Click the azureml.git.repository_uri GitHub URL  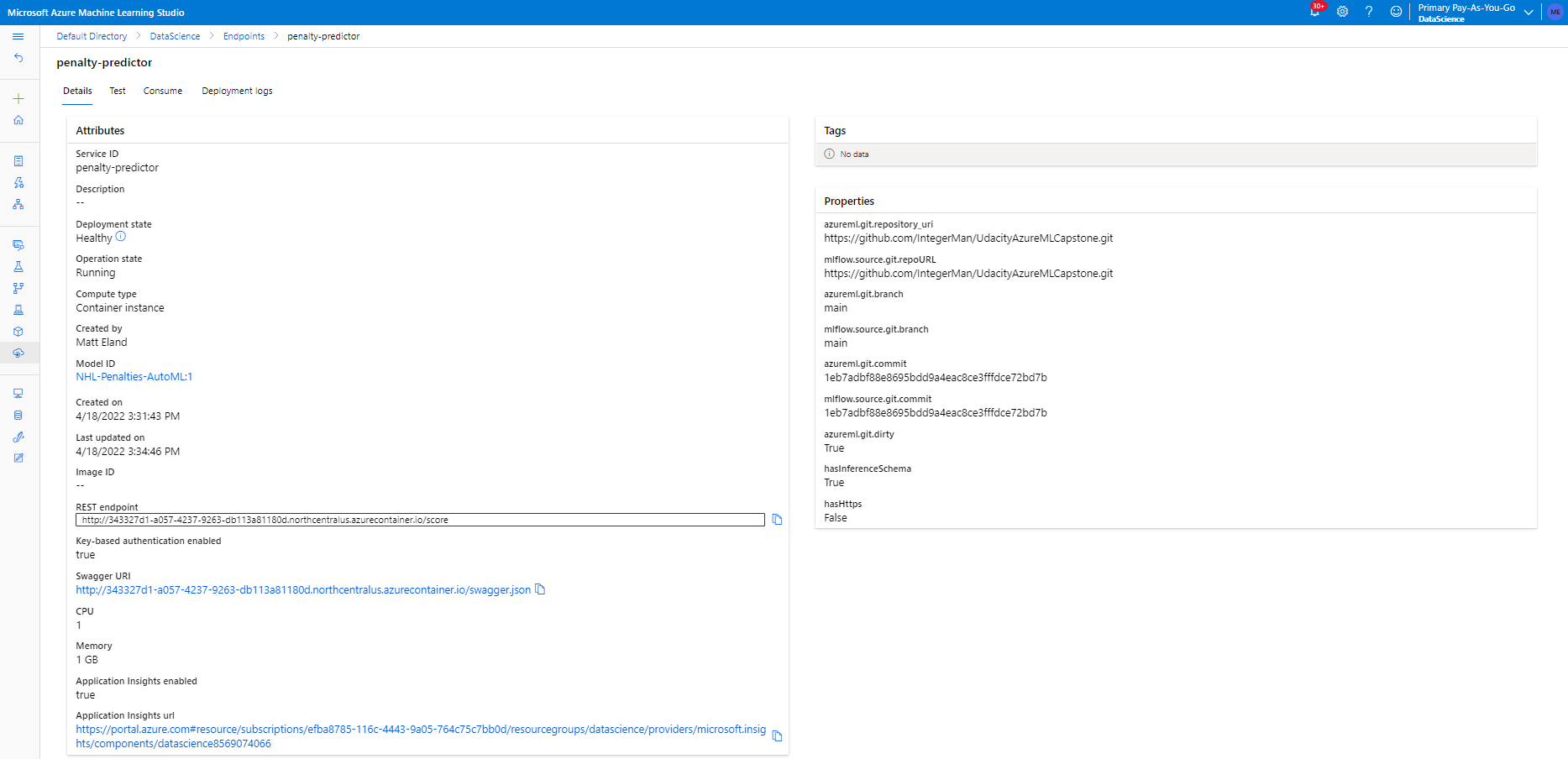point(968,238)
